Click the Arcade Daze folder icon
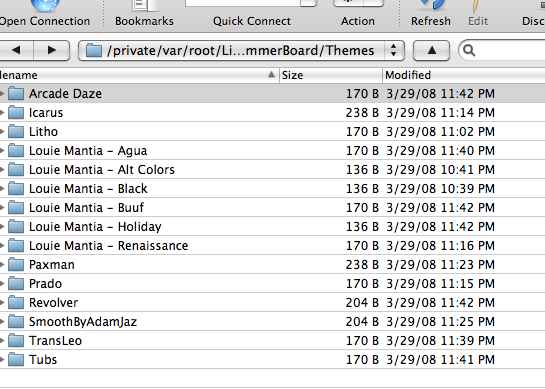Image resolution: width=545 pixels, height=389 pixels. (16, 93)
